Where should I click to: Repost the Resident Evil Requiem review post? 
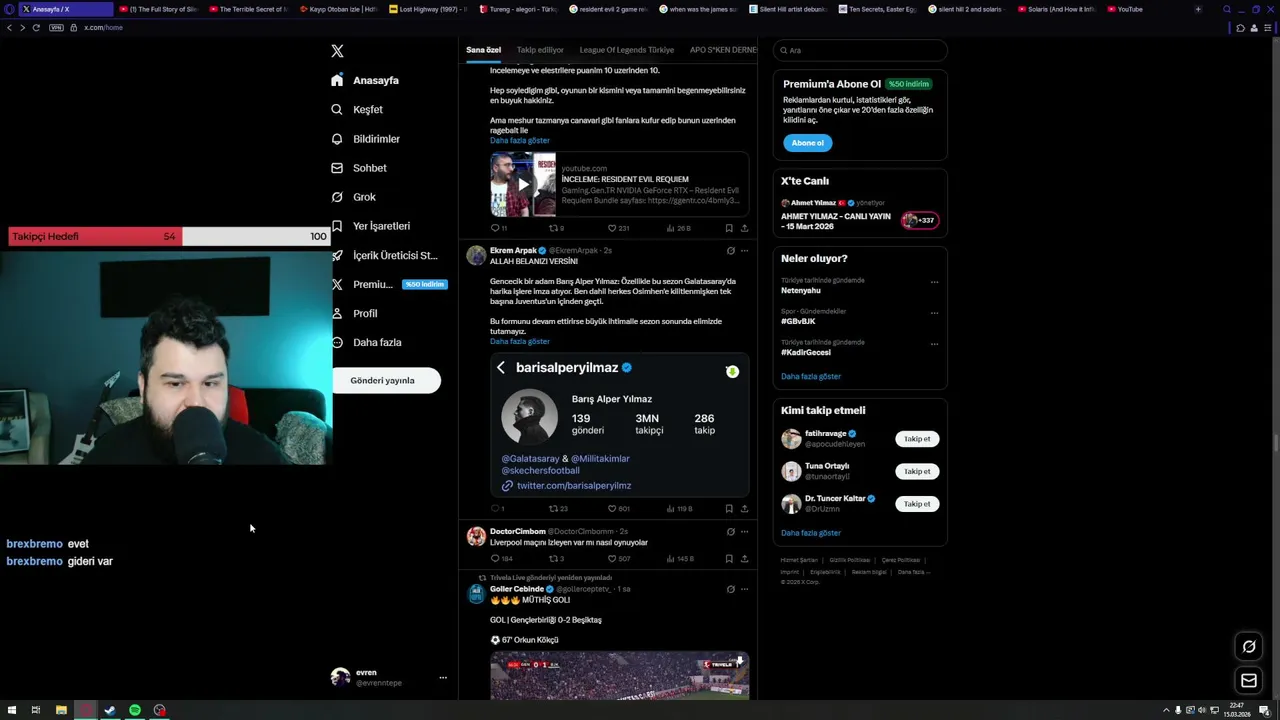556,228
